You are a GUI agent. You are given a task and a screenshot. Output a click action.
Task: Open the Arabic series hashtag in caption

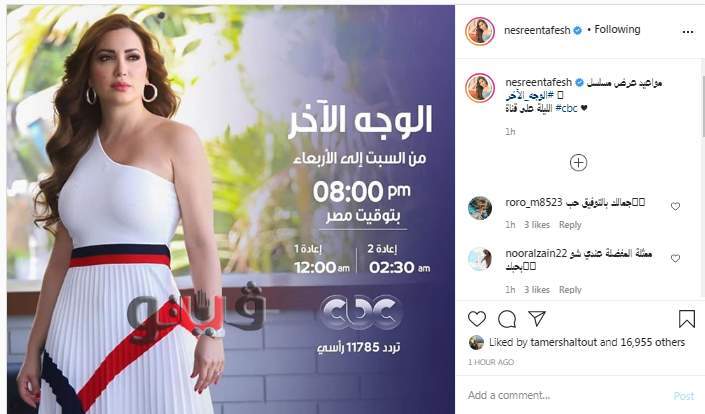tap(529, 96)
